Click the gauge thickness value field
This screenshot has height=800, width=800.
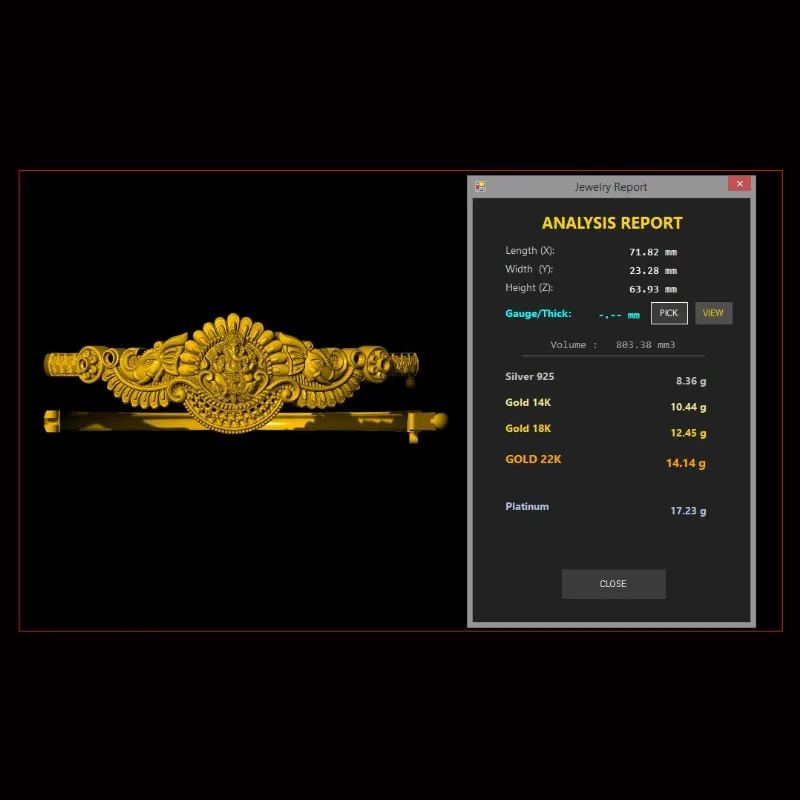[619, 315]
